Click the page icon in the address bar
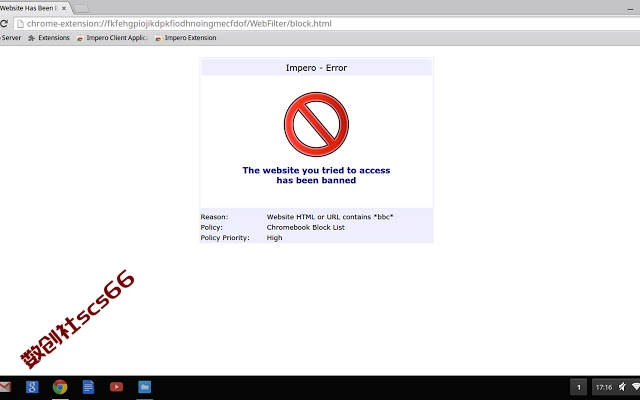Image resolution: width=640 pixels, height=400 pixels. tap(20, 24)
